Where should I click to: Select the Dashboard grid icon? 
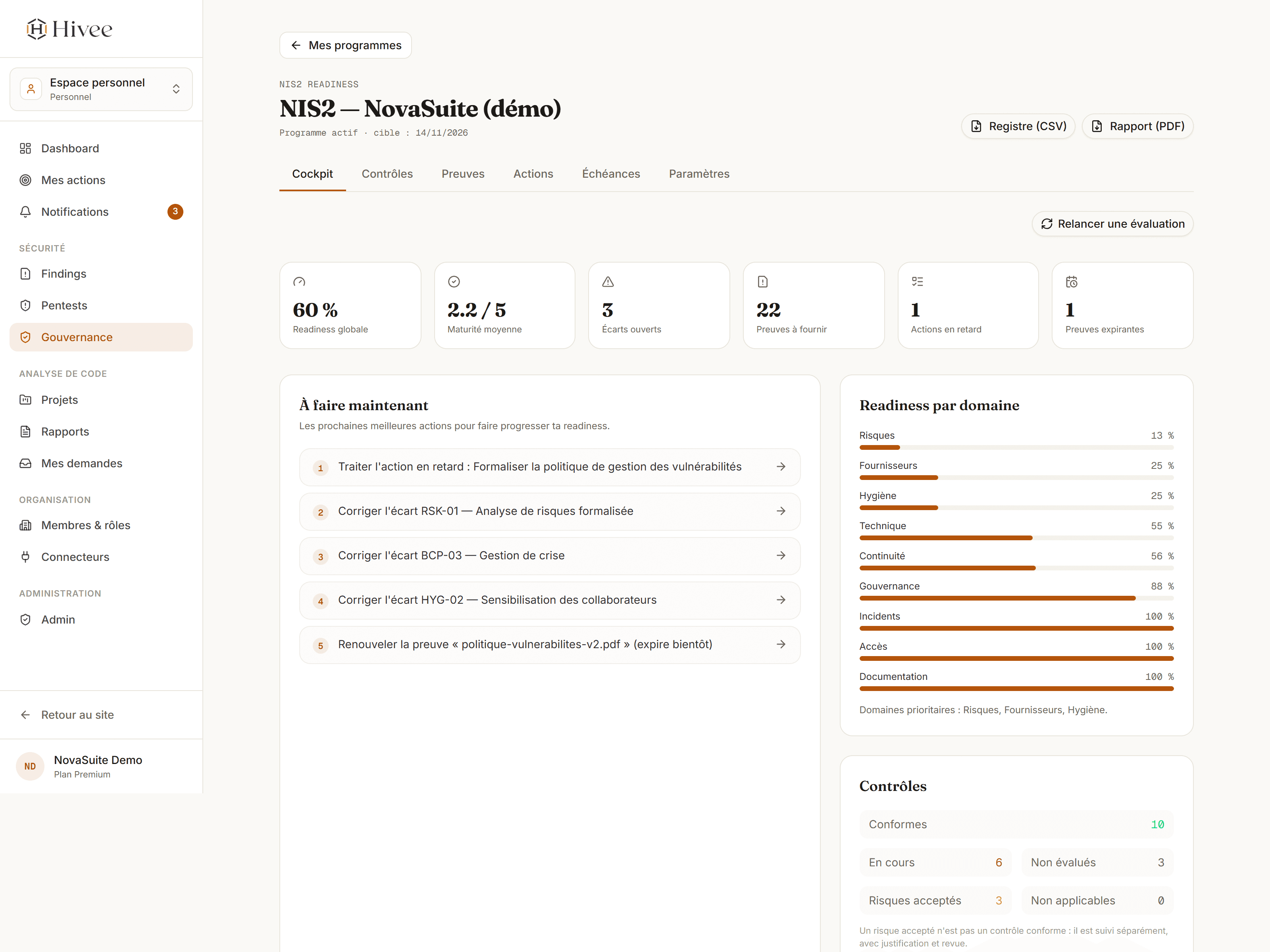(x=25, y=149)
